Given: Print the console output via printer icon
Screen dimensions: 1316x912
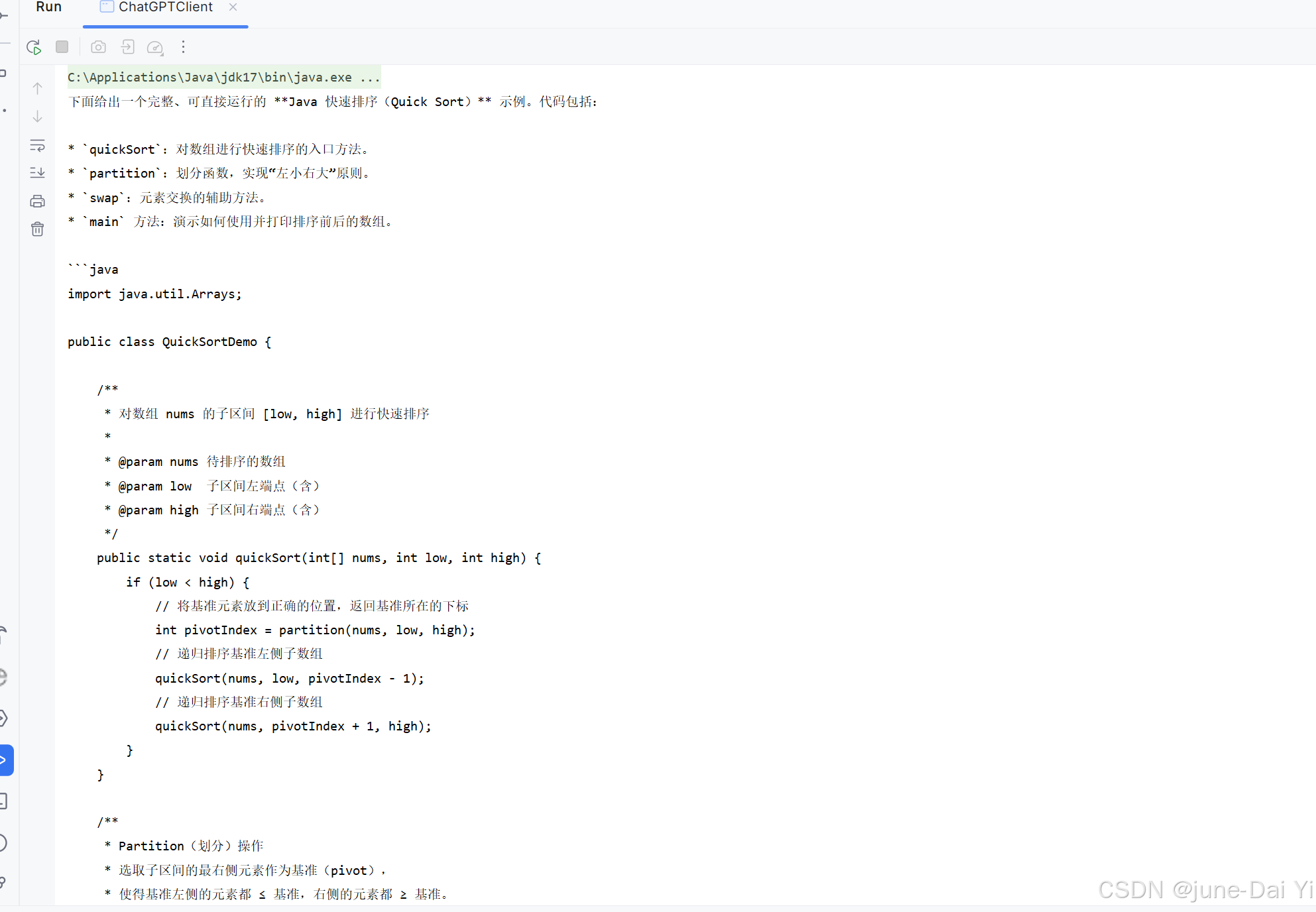Looking at the screenshot, I should pyautogui.click(x=38, y=201).
